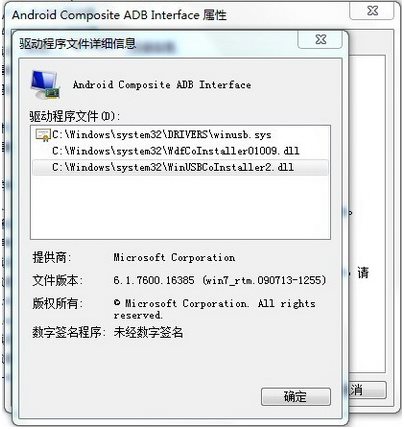405x429 pixels.
Task: Click the 驱动程序文件详细信息 title bar text
Action: (77, 44)
